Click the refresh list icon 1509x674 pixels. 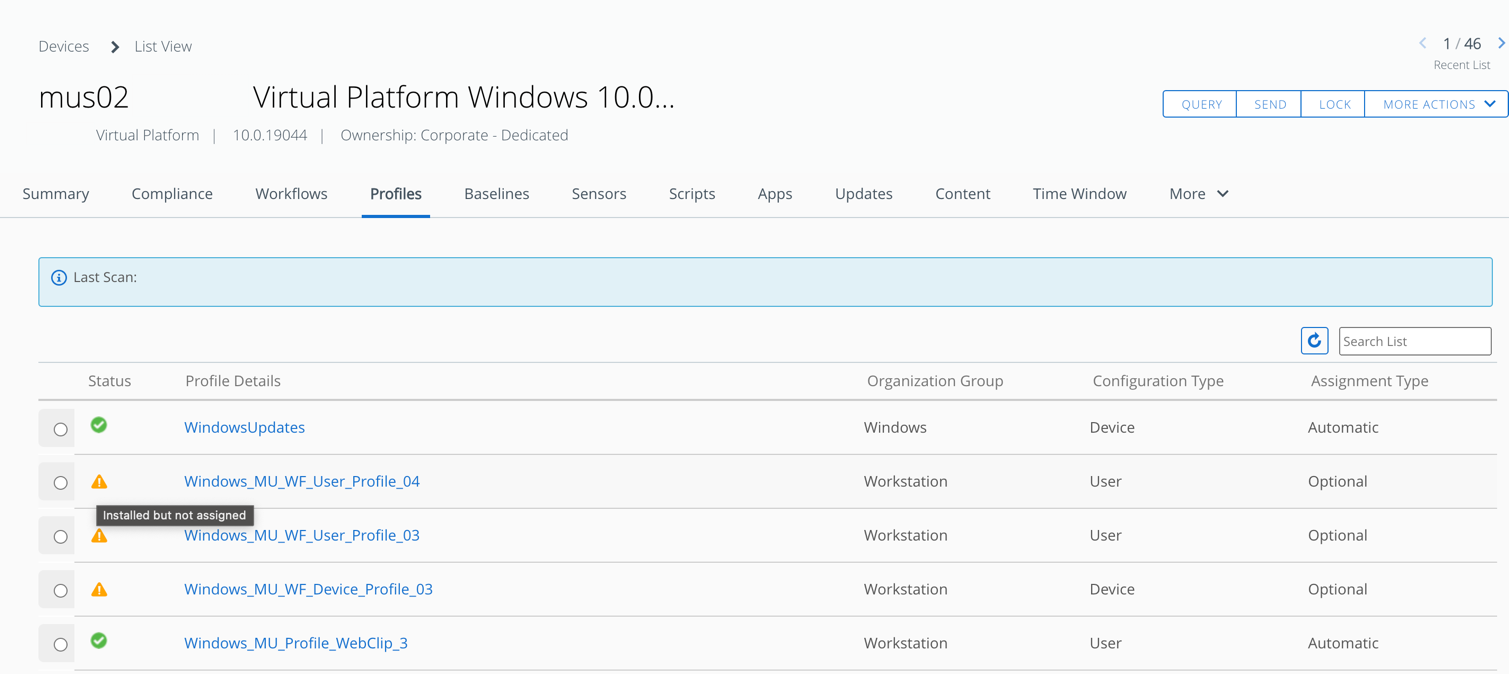click(1314, 341)
